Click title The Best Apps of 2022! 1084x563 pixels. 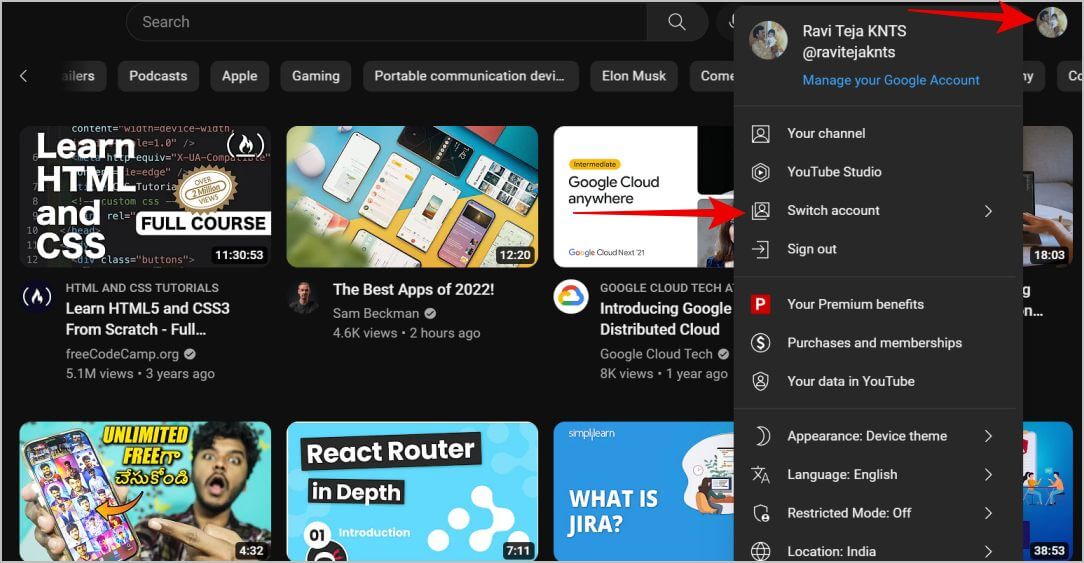click(x=413, y=290)
